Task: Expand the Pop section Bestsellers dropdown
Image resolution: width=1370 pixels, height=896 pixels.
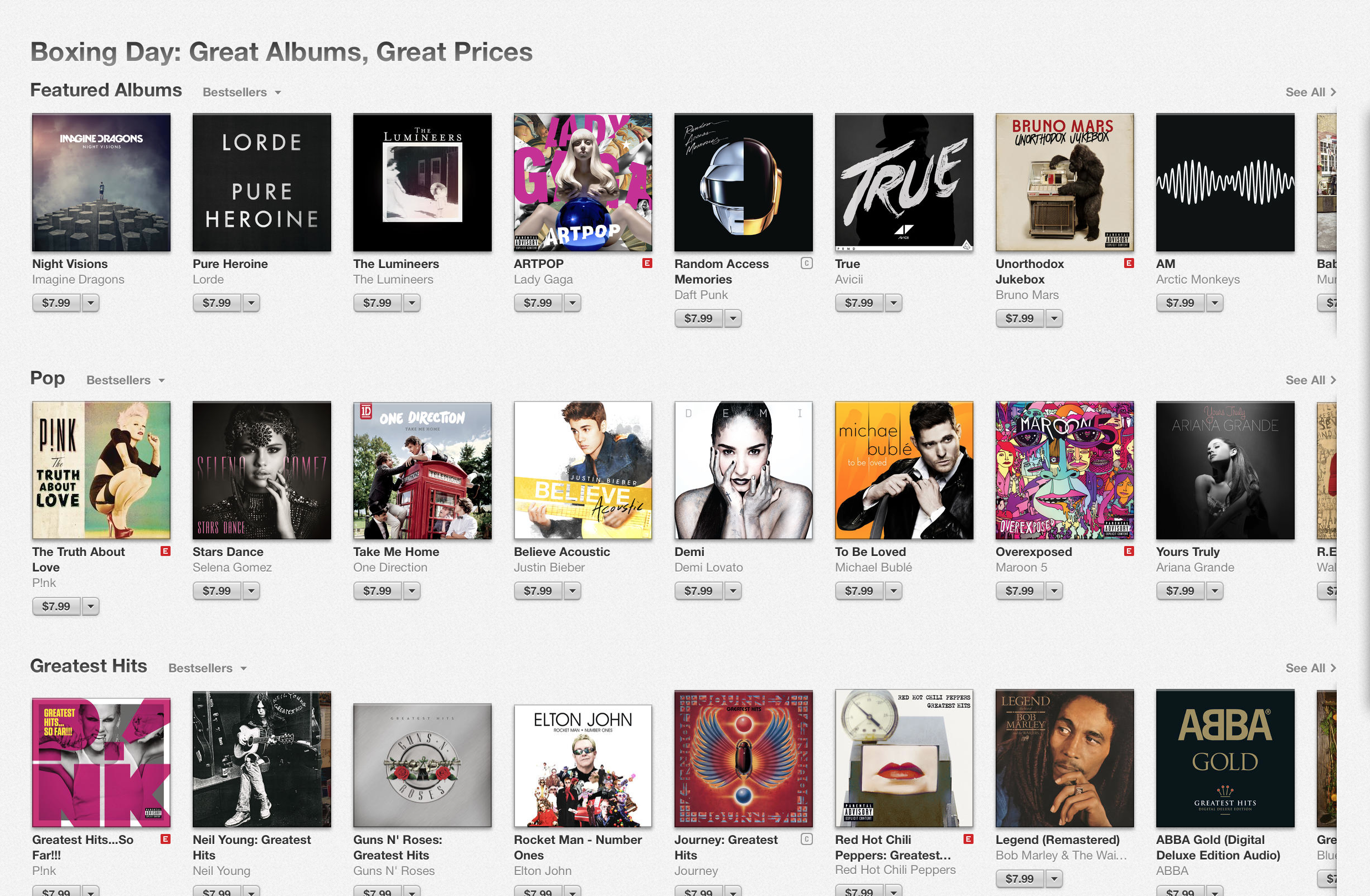Action: tap(126, 380)
